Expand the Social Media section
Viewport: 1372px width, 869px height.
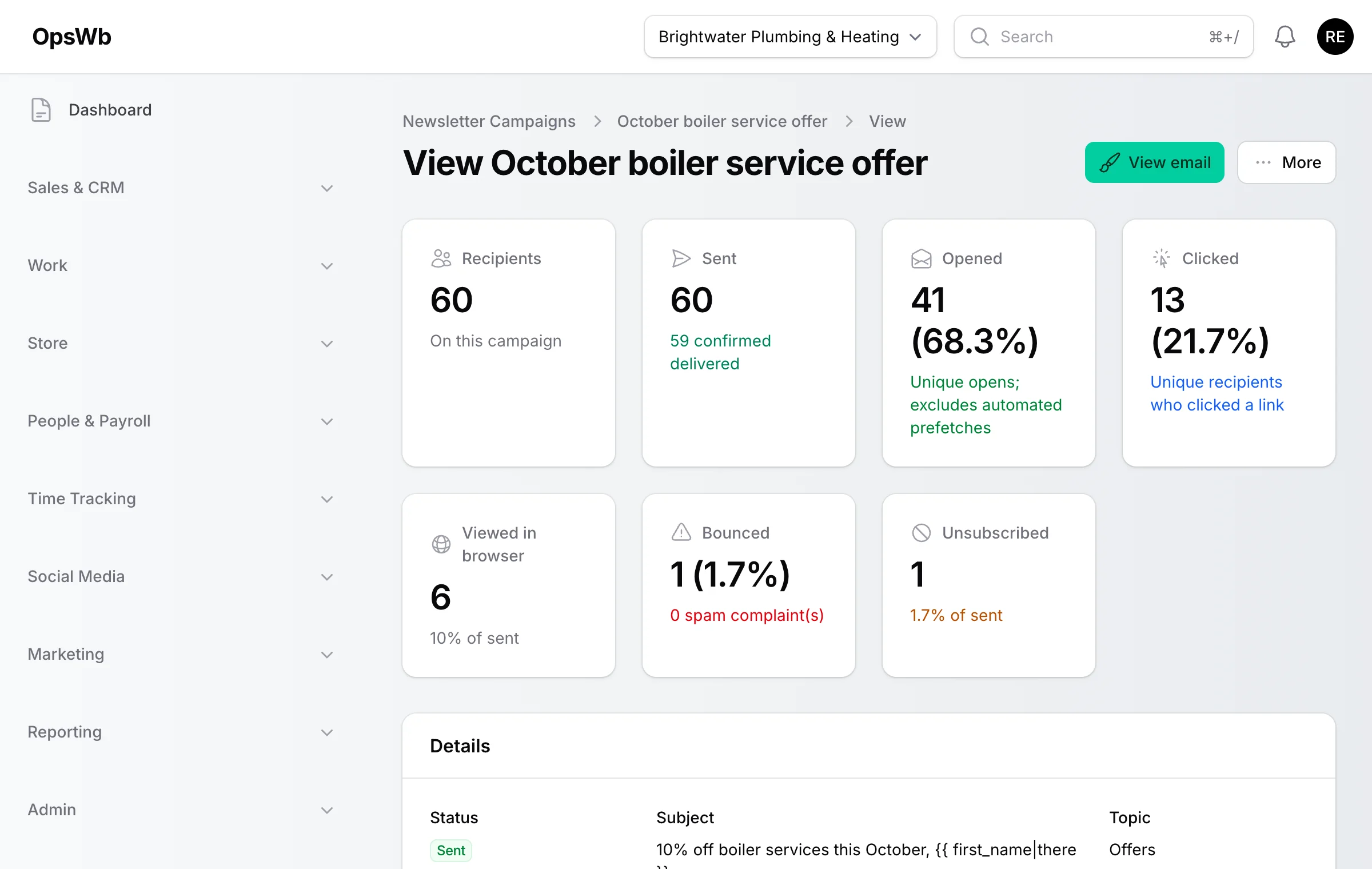click(x=181, y=576)
